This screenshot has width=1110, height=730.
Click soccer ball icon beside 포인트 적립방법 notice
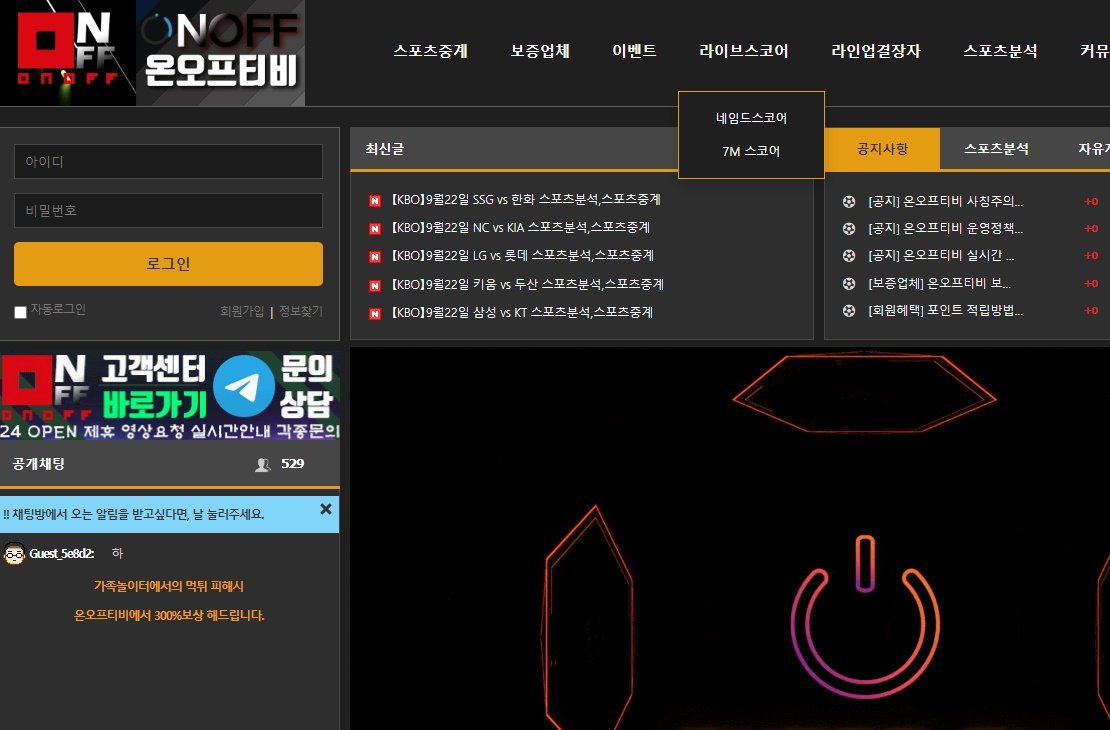tap(849, 311)
